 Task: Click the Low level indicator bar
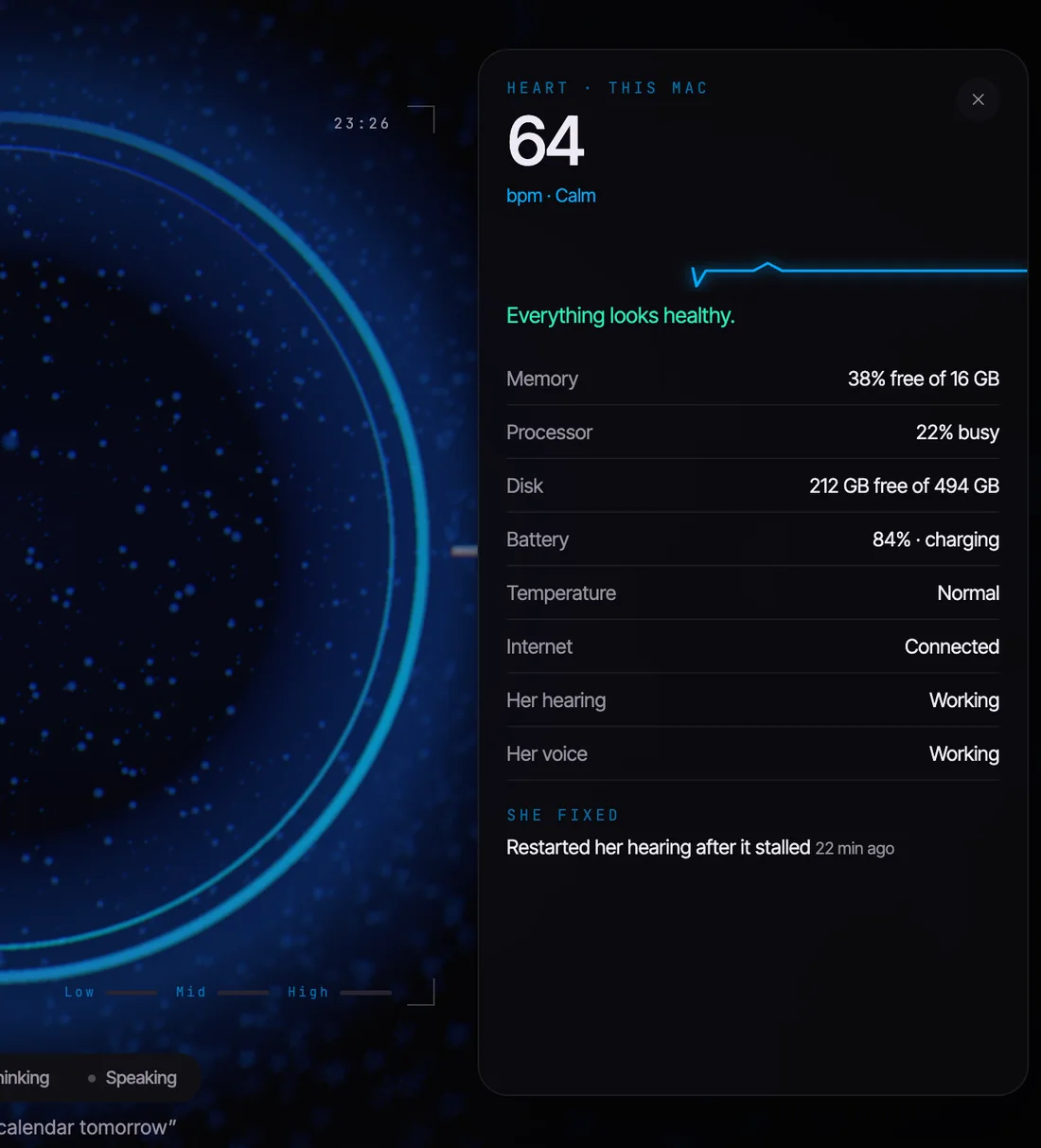coord(132,993)
